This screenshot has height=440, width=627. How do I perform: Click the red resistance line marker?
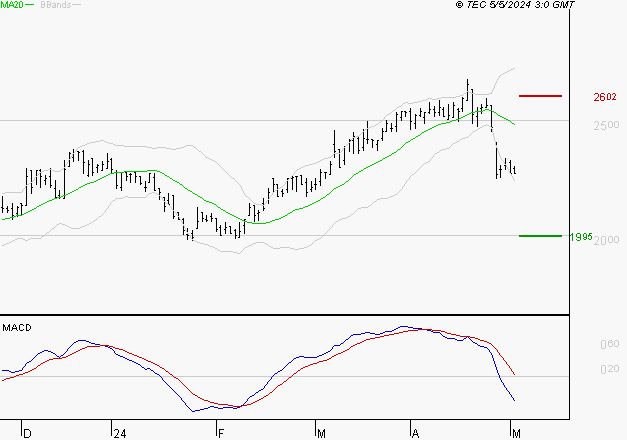(540, 96)
